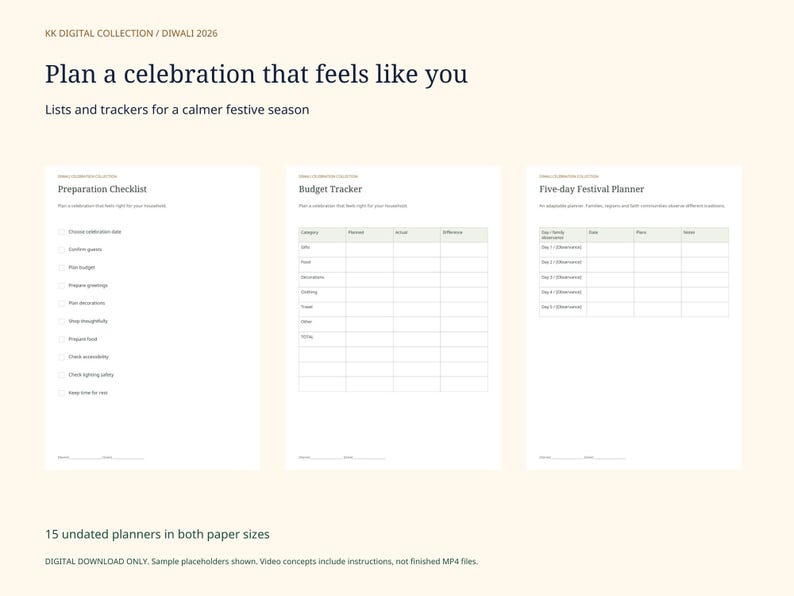This screenshot has width=794, height=596.
Task: Click the 'Gifts' row label in Budget Tracker
Action: coord(305,247)
